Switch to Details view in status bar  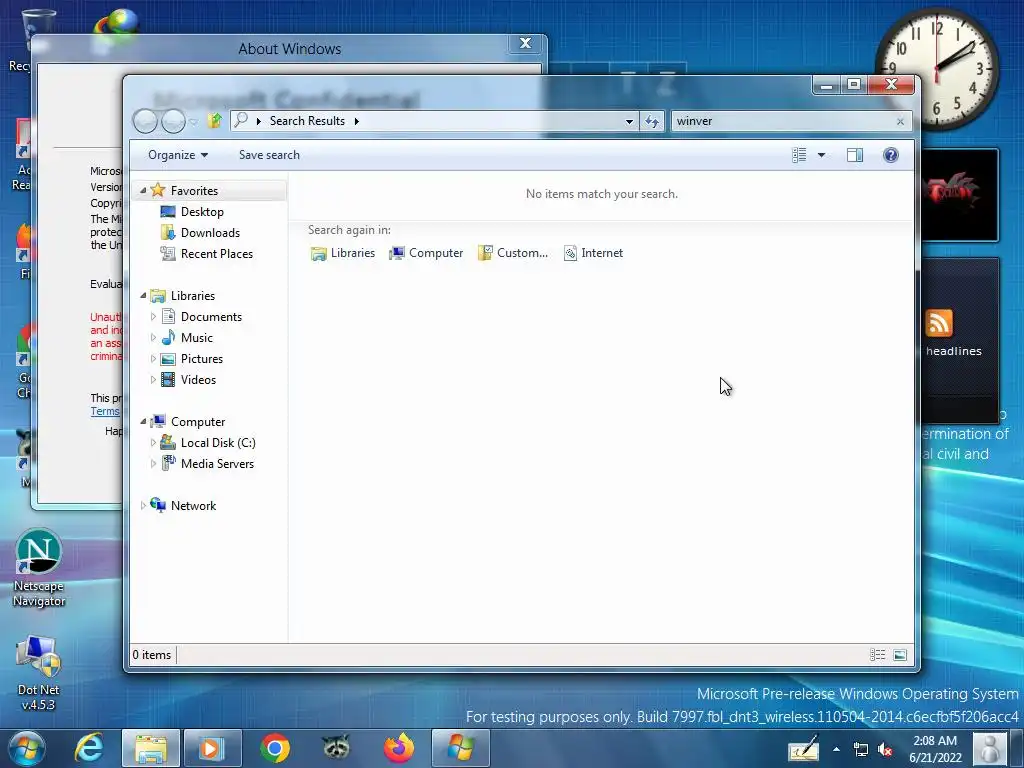(x=878, y=655)
